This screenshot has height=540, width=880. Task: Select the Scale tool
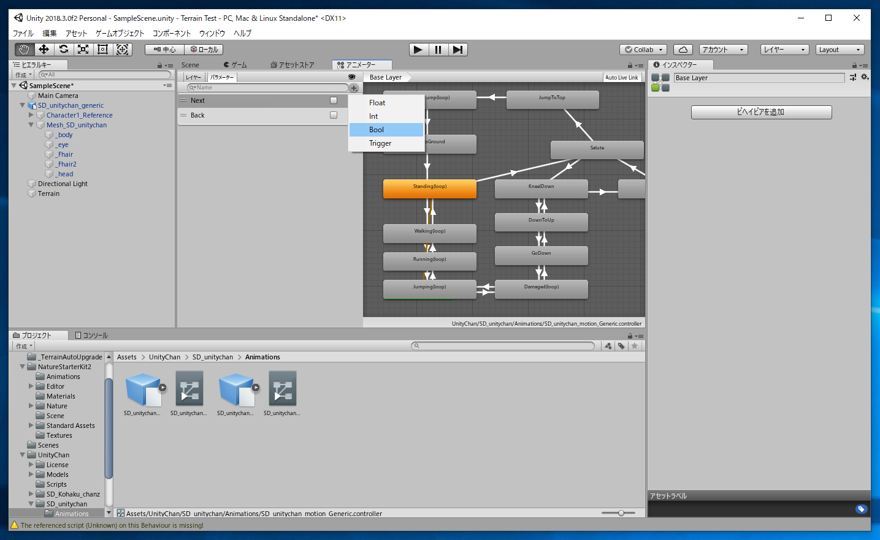tap(83, 49)
